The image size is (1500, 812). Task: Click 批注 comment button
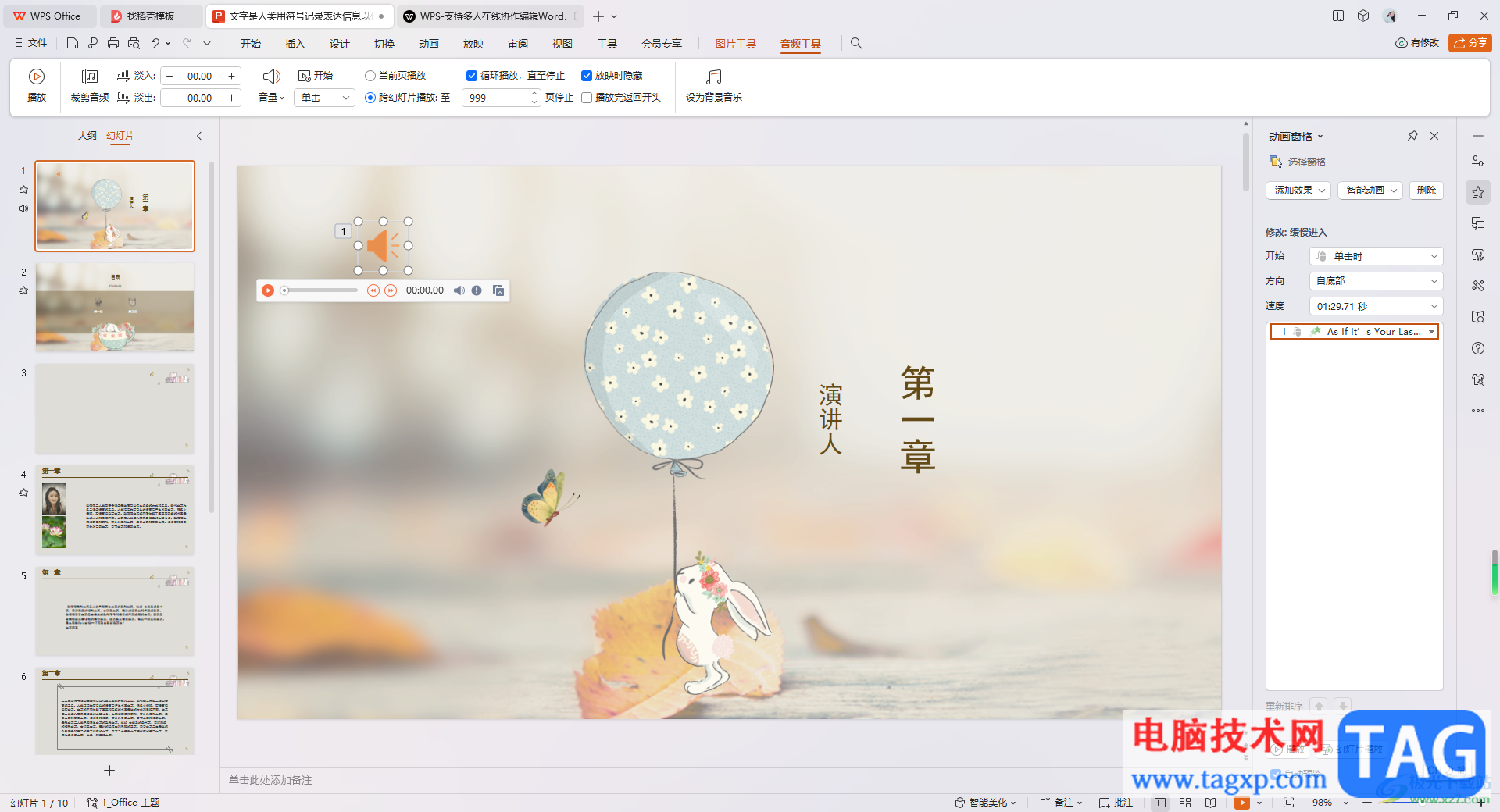point(1116,803)
